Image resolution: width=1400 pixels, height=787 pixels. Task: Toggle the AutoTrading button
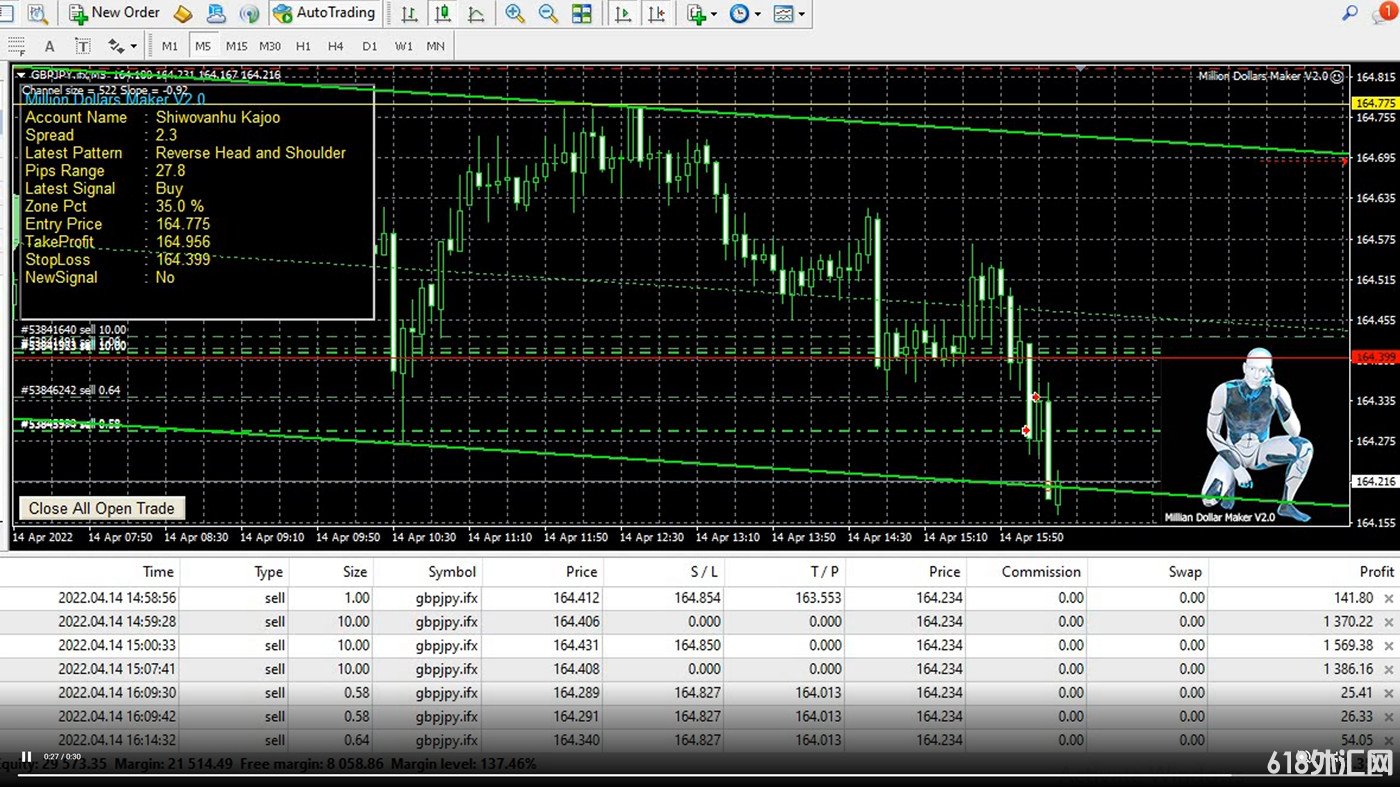tap(323, 13)
